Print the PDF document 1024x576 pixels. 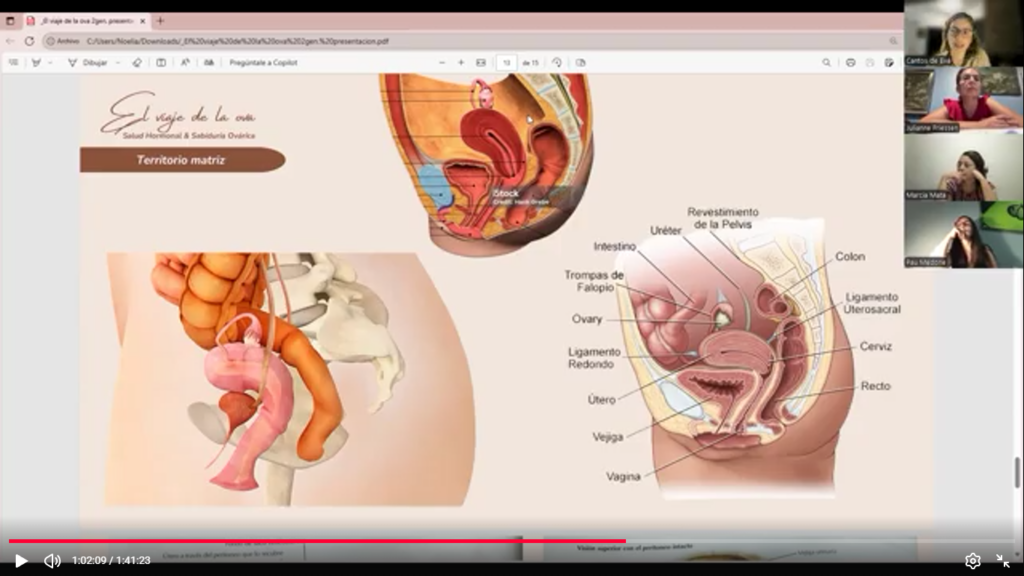850,62
